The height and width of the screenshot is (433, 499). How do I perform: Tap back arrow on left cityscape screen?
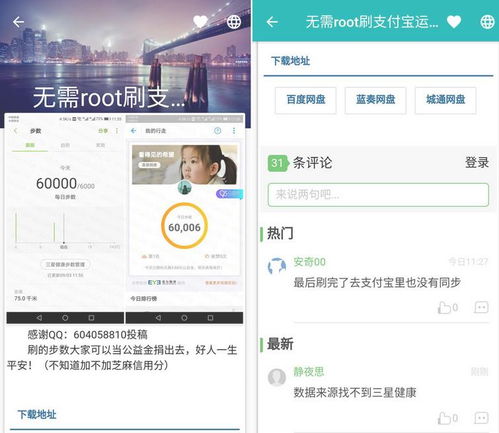click(18, 22)
